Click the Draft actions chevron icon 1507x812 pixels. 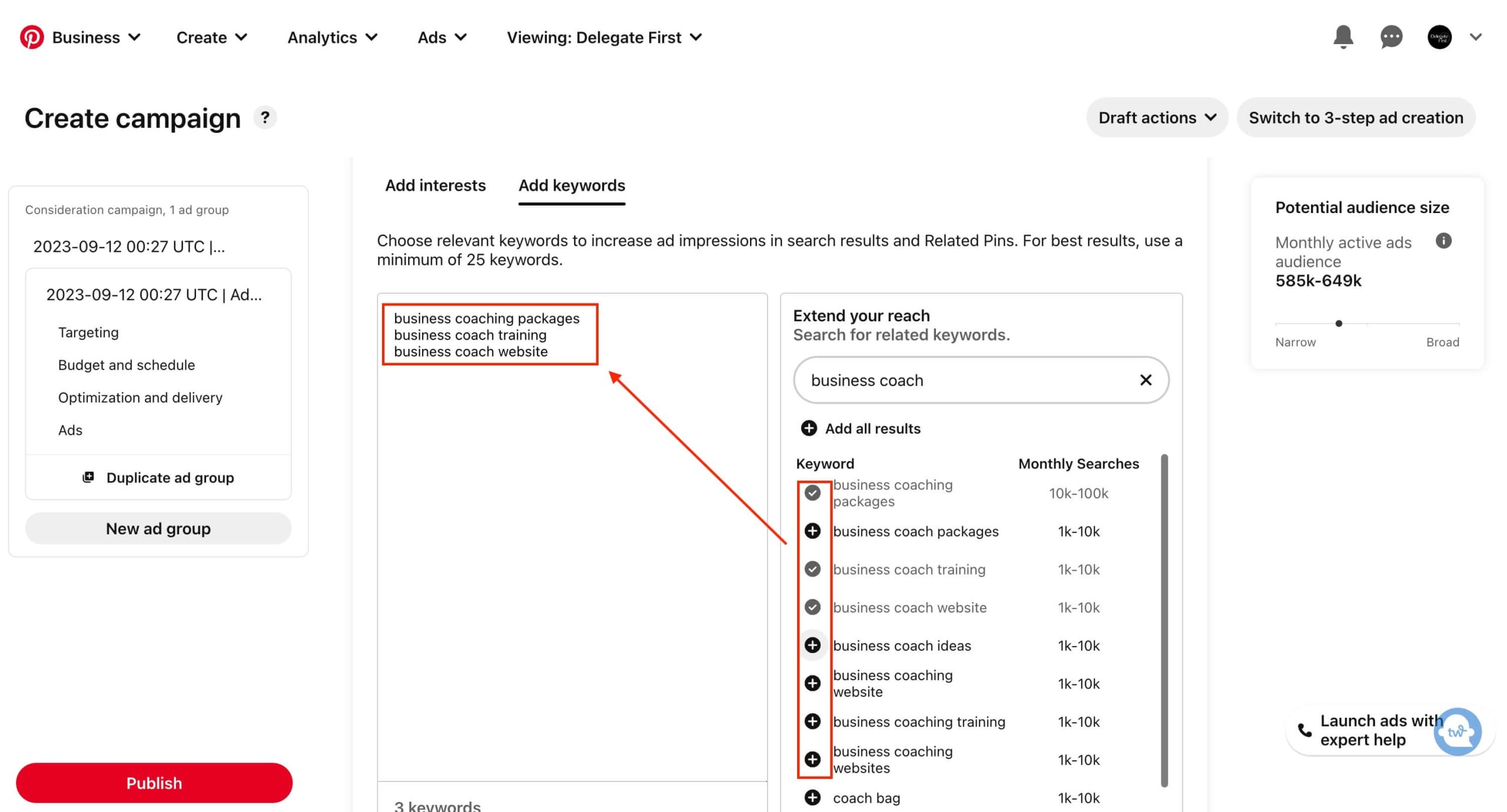click(x=1212, y=118)
